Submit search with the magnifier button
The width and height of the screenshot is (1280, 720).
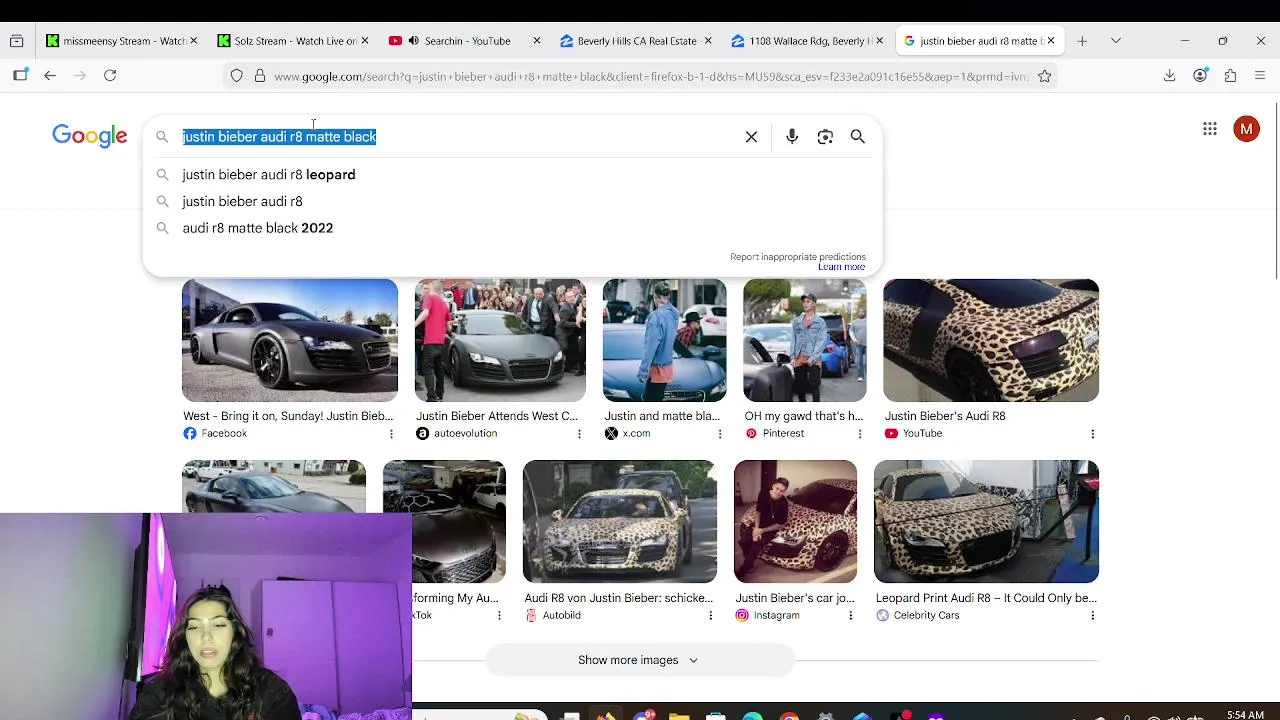[858, 137]
